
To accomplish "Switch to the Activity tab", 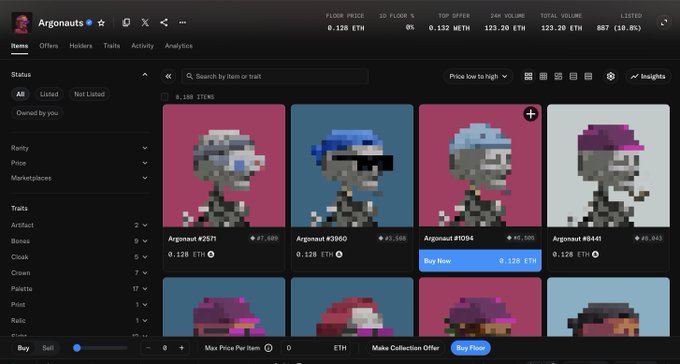I will [142, 46].
